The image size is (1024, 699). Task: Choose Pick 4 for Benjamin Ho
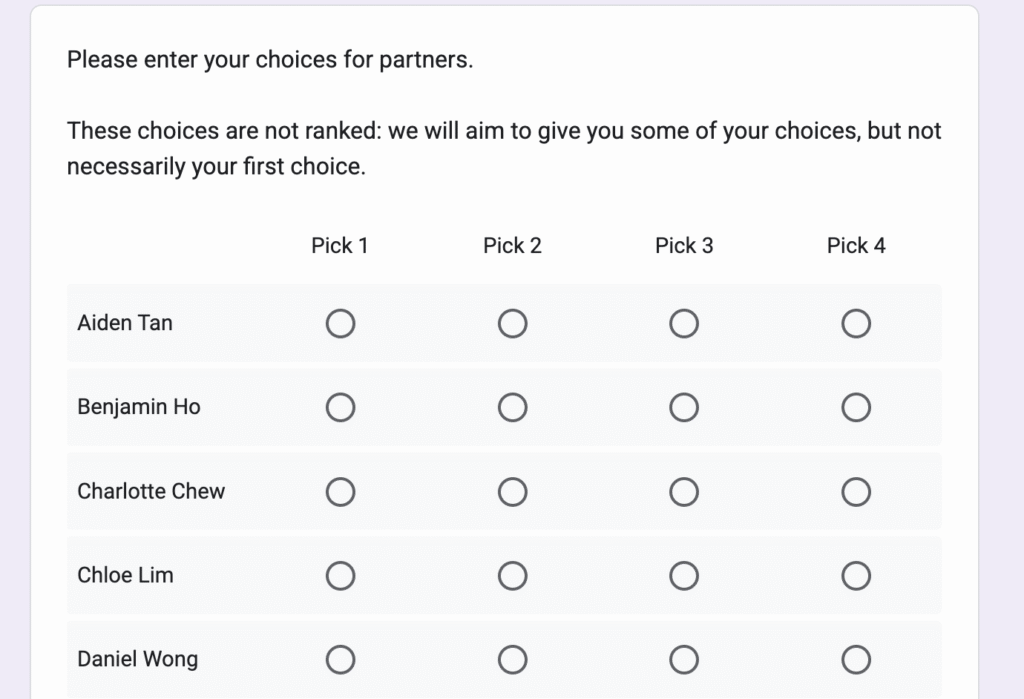coord(856,408)
